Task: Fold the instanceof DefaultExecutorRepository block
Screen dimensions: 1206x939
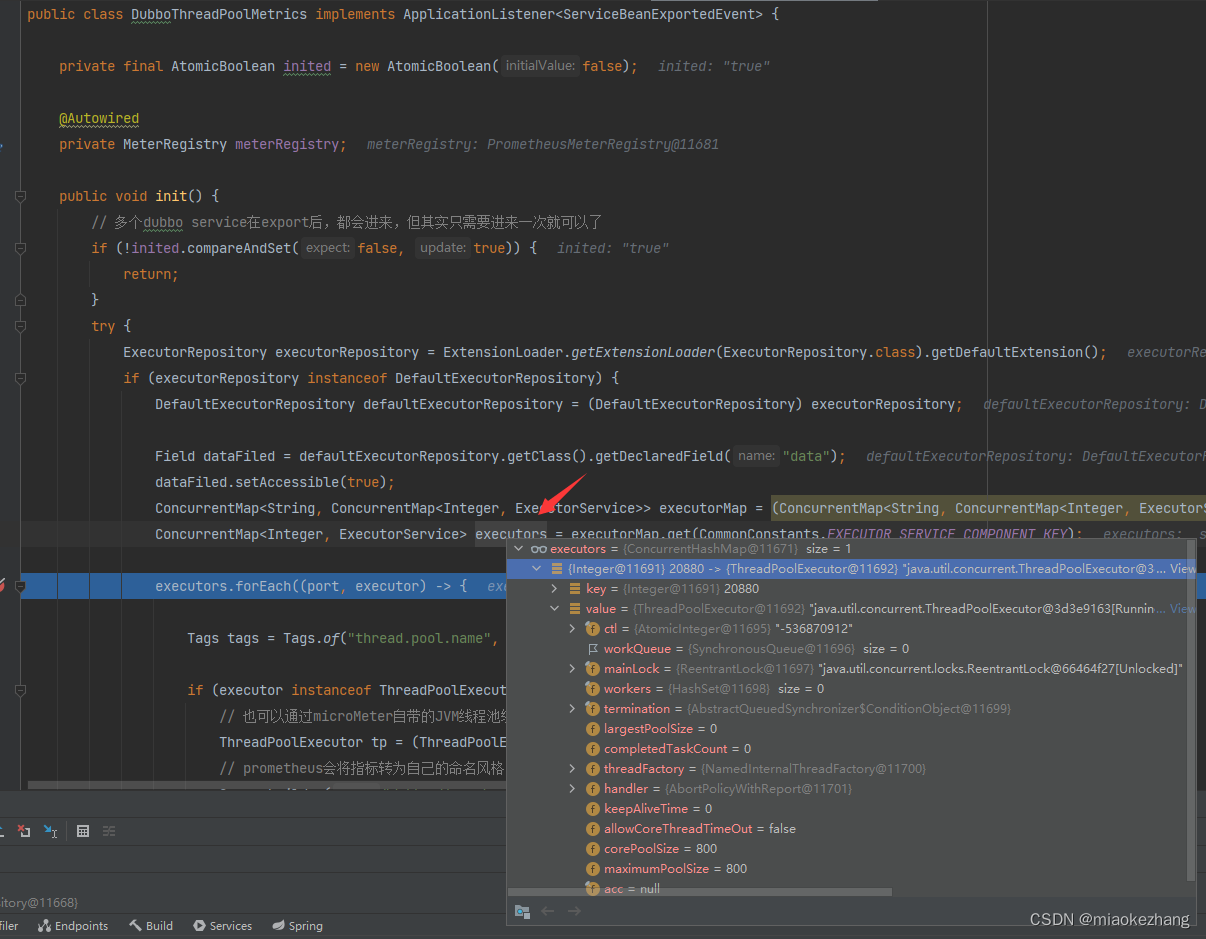Action: (20, 378)
